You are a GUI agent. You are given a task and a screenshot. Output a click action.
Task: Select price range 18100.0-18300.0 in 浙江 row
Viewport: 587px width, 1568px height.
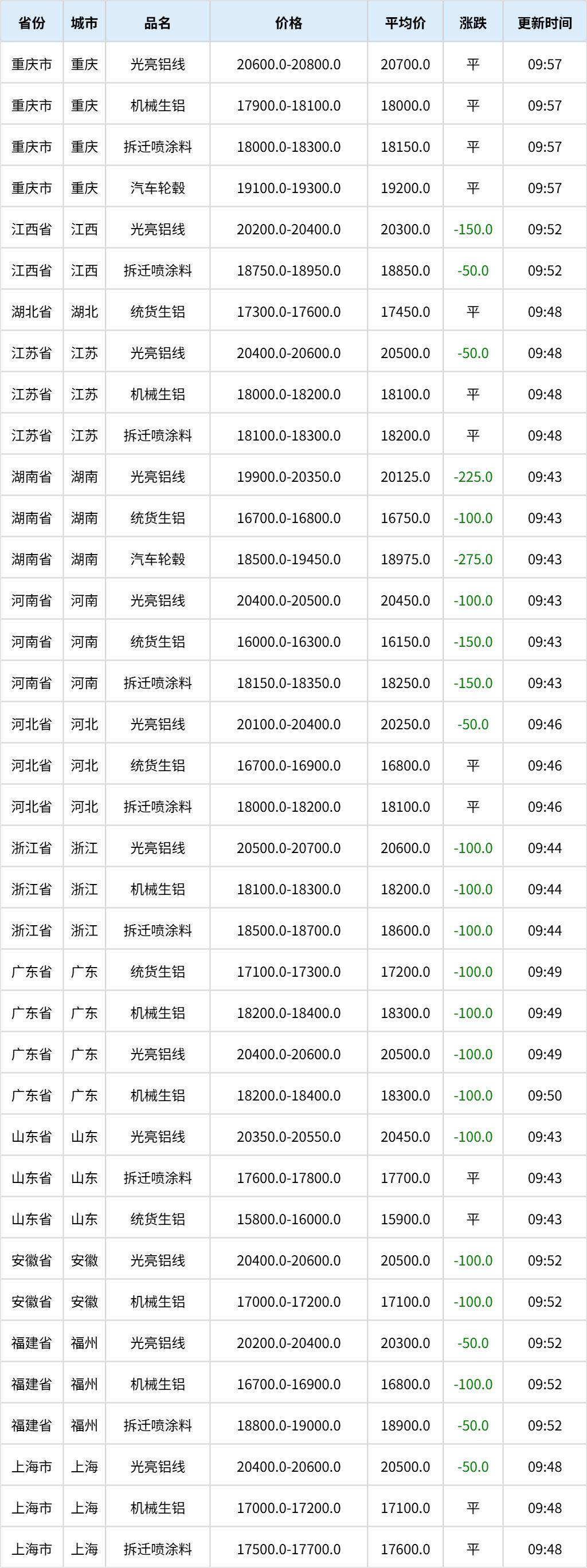pyautogui.click(x=289, y=889)
